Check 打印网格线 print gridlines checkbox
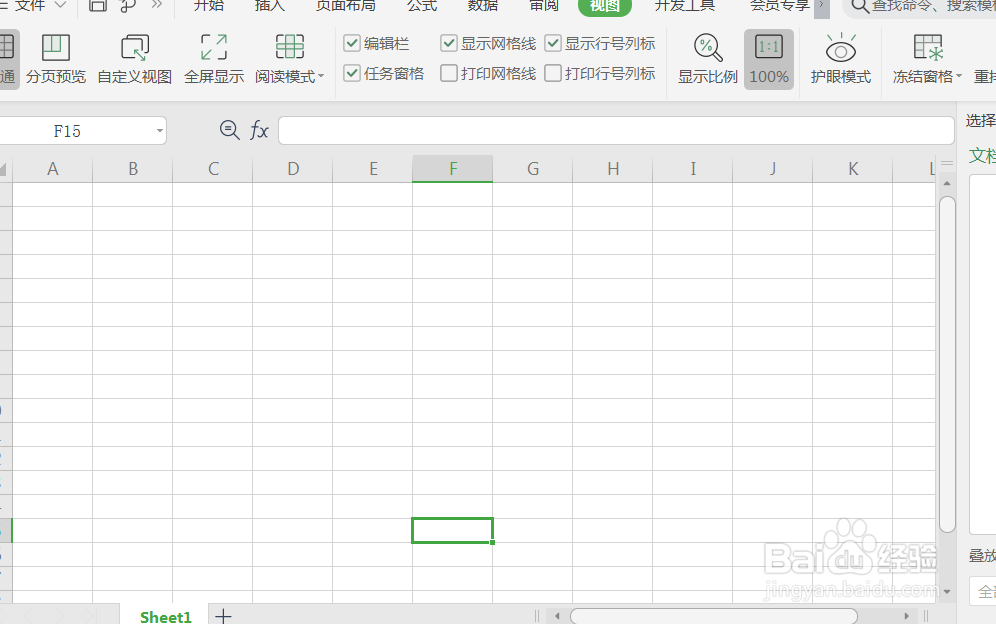 pos(448,73)
